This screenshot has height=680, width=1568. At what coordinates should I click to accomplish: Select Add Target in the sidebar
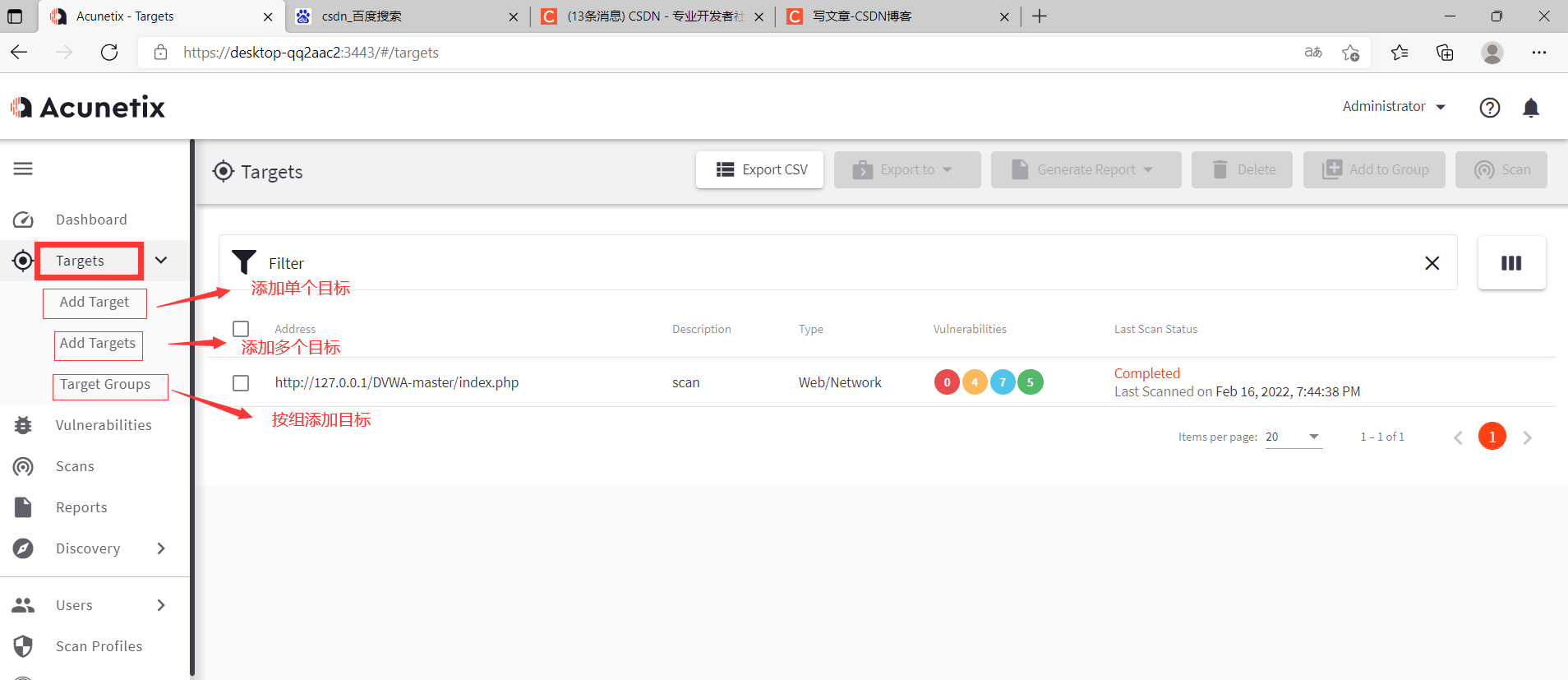(95, 303)
